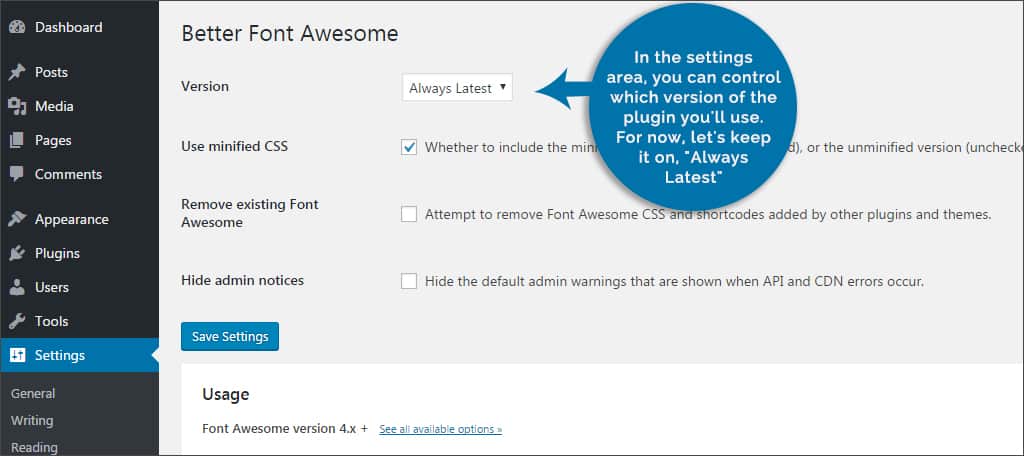Screen dimensions: 1024x456
Task: Click the Dashboard gauge icon
Action: pos(17,27)
